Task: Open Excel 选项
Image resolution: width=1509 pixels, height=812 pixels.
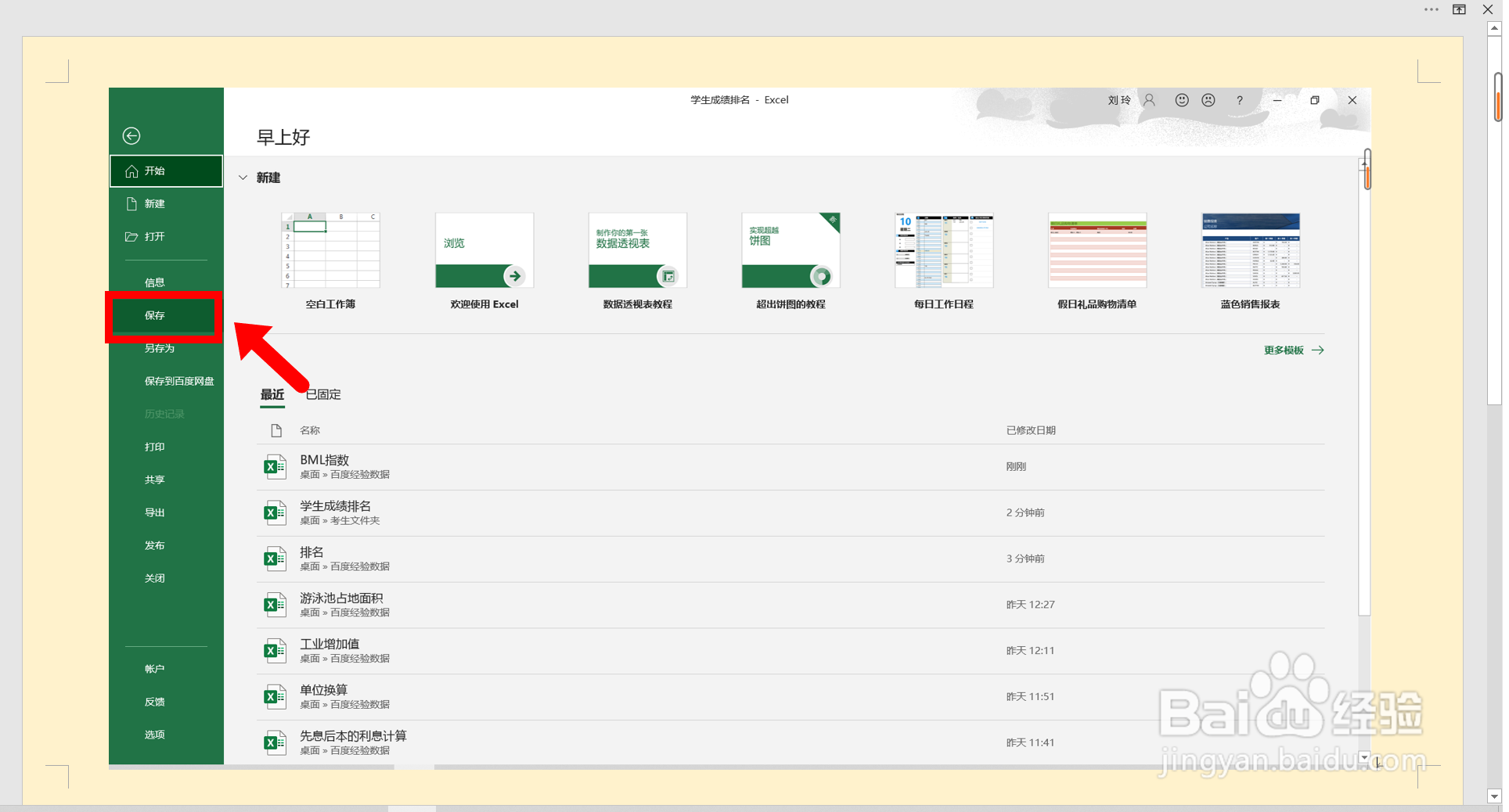Action: coord(166,735)
